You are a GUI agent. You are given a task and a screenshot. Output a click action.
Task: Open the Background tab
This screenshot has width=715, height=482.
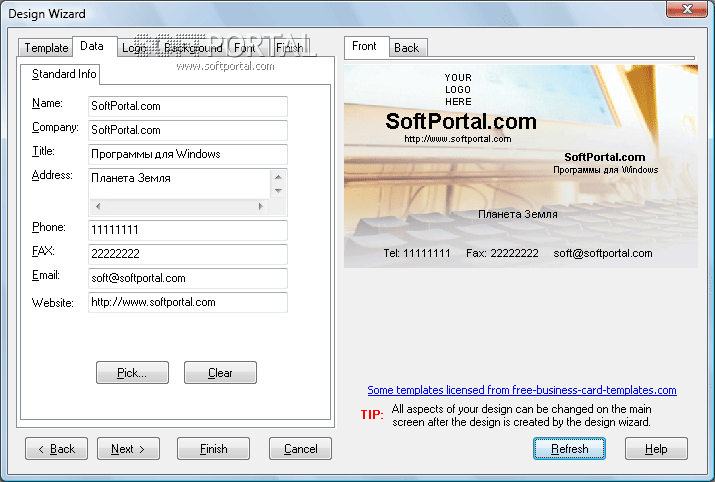click(193, 48)
